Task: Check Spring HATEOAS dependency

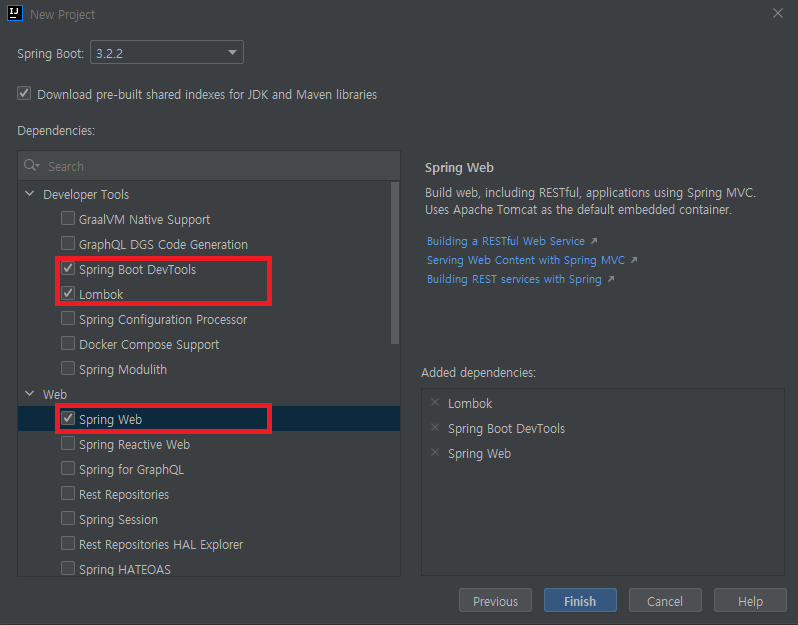Action: click(x=68, y=568)
